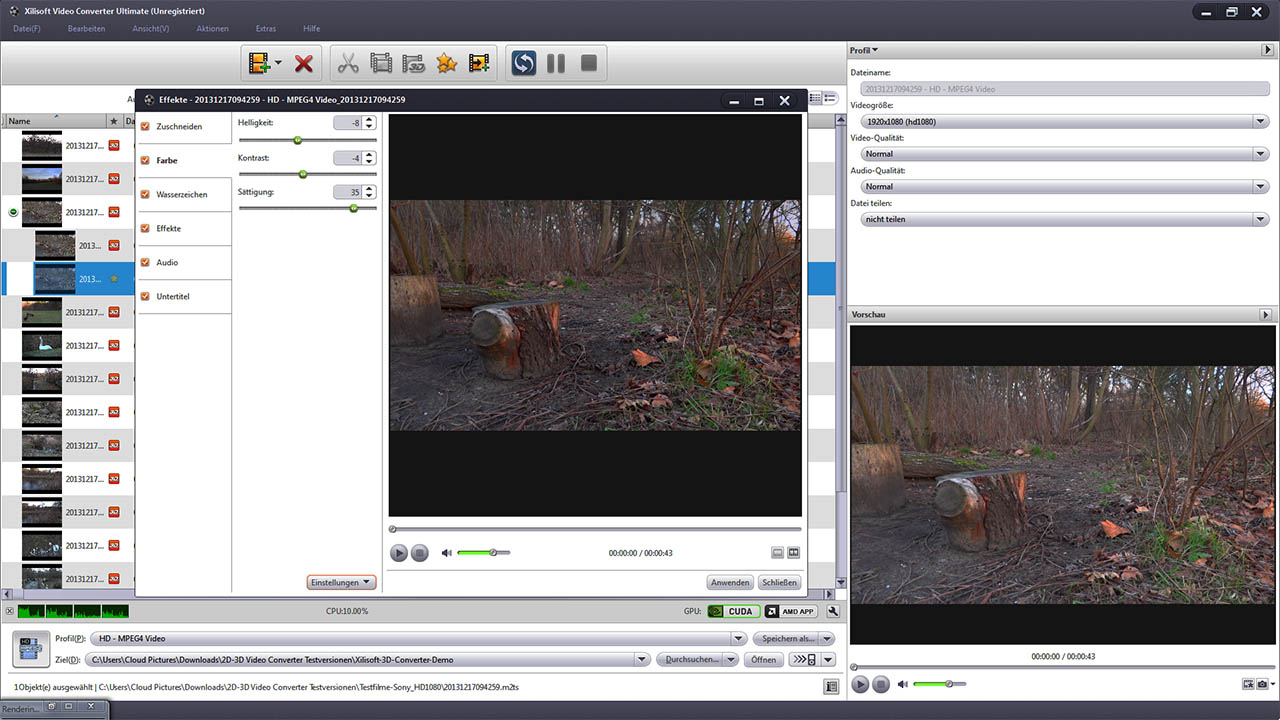1280x720 pixels.
Task: Select the scissors Clip tool
Action: (348, 64)
